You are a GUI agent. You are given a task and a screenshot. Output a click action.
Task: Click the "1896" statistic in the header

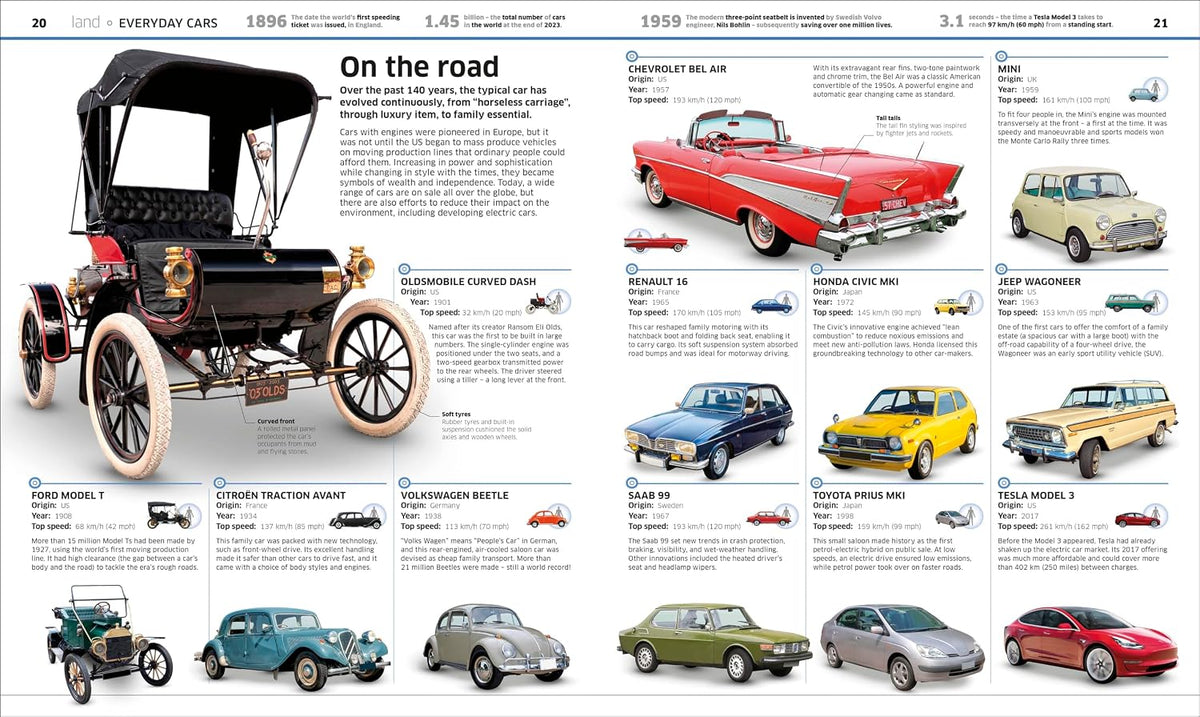(266, 21)
